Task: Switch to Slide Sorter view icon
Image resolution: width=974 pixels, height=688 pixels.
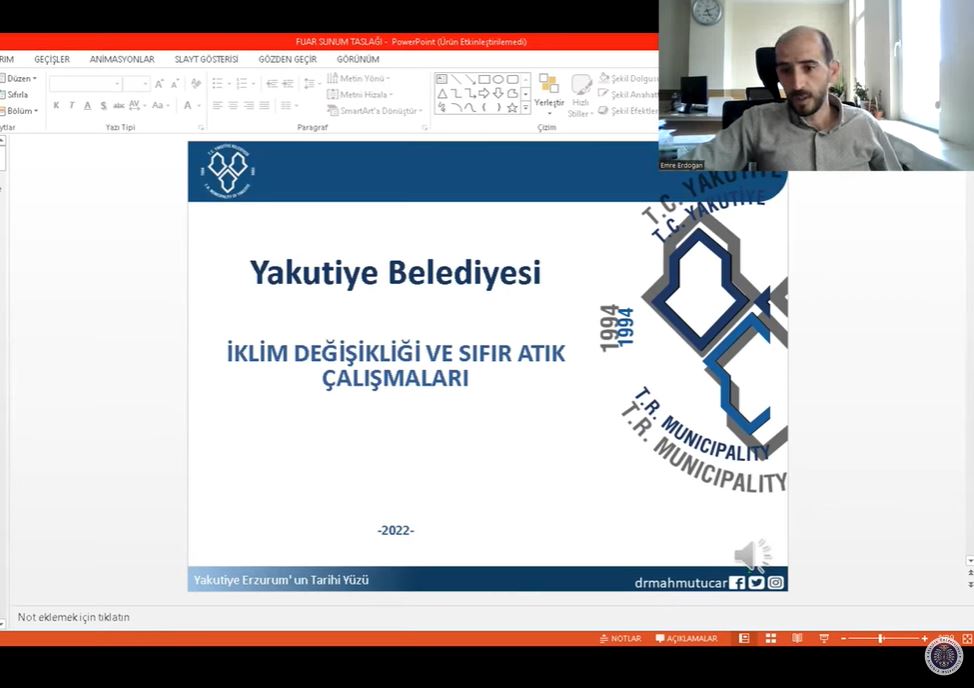Action: click(x=771, y=638)
